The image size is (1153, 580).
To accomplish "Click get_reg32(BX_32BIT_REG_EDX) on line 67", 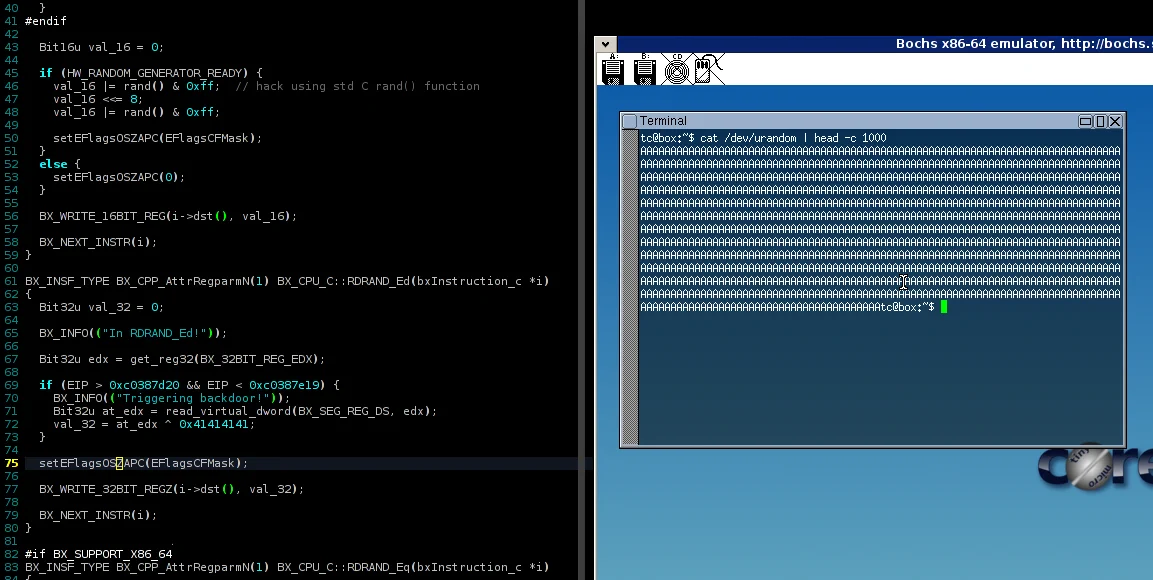I will click(x=224, y=359).
